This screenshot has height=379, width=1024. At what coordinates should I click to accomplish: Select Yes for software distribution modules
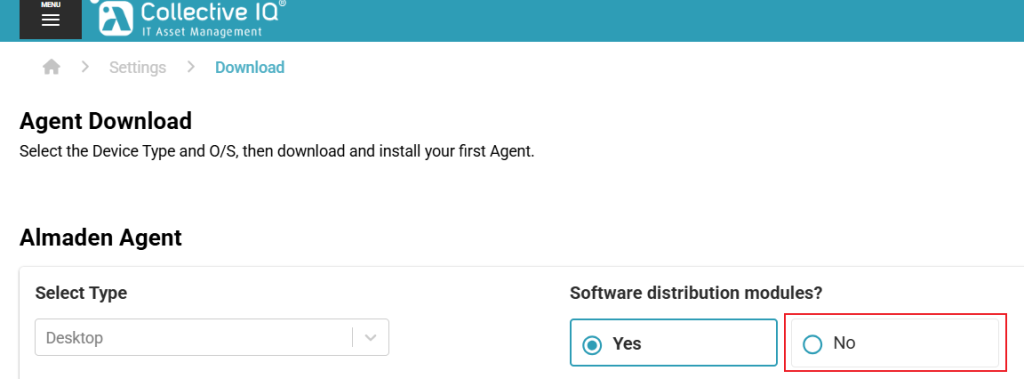pyautogui.click(x=673, y=342)
